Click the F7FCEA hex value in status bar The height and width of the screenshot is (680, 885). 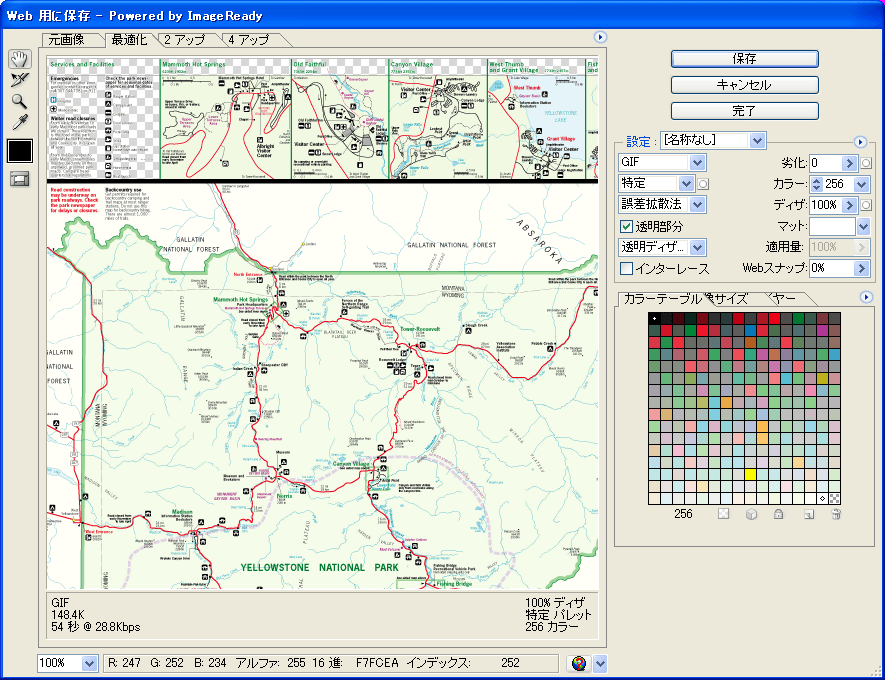(377, 663)
